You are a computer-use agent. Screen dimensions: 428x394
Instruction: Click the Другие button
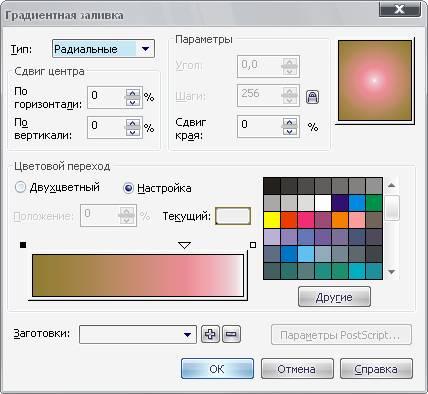pyautogui.click(x=334, y=297)
